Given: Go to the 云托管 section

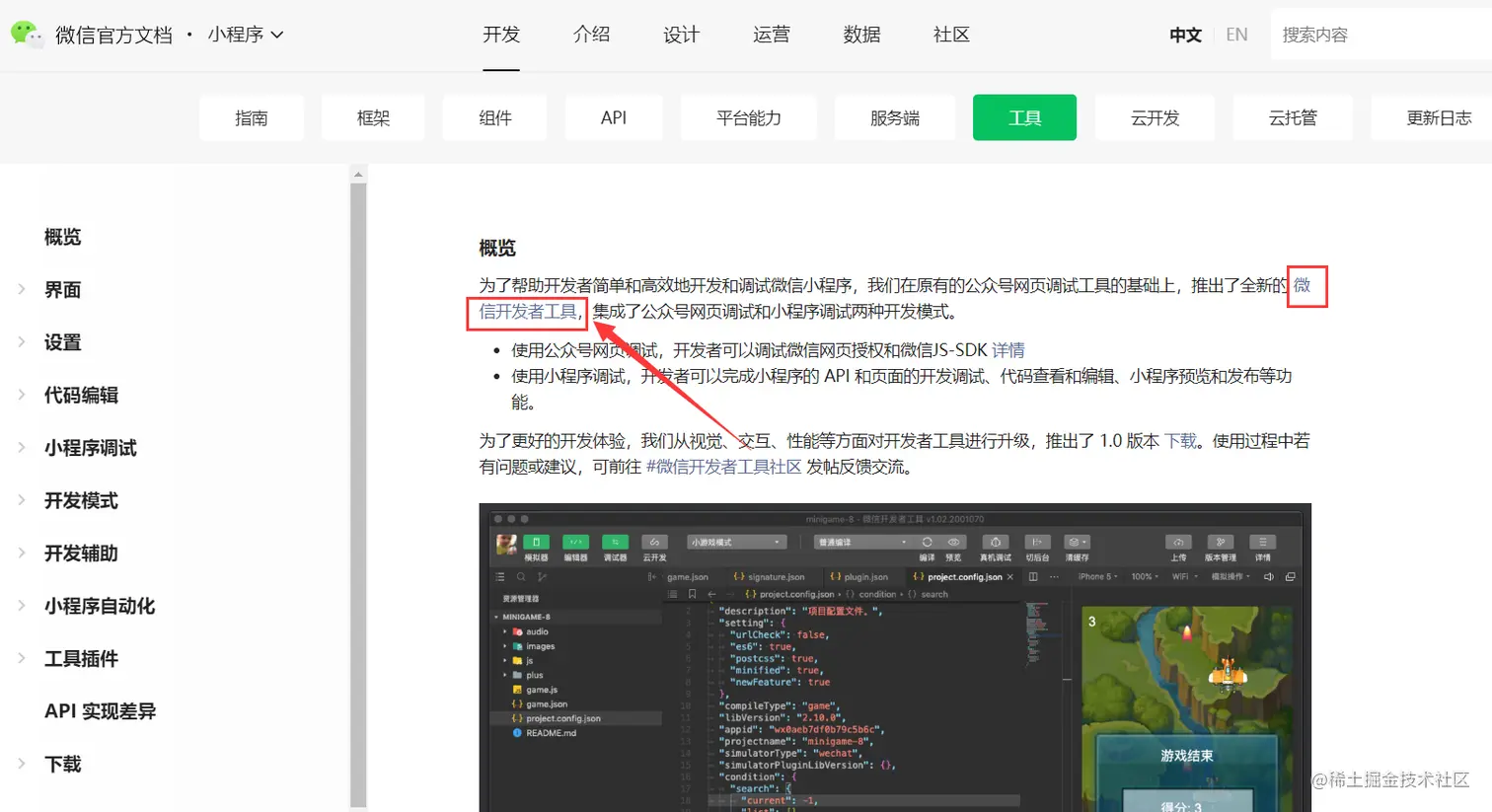Looking at the screenshot, I should 1293,117.
